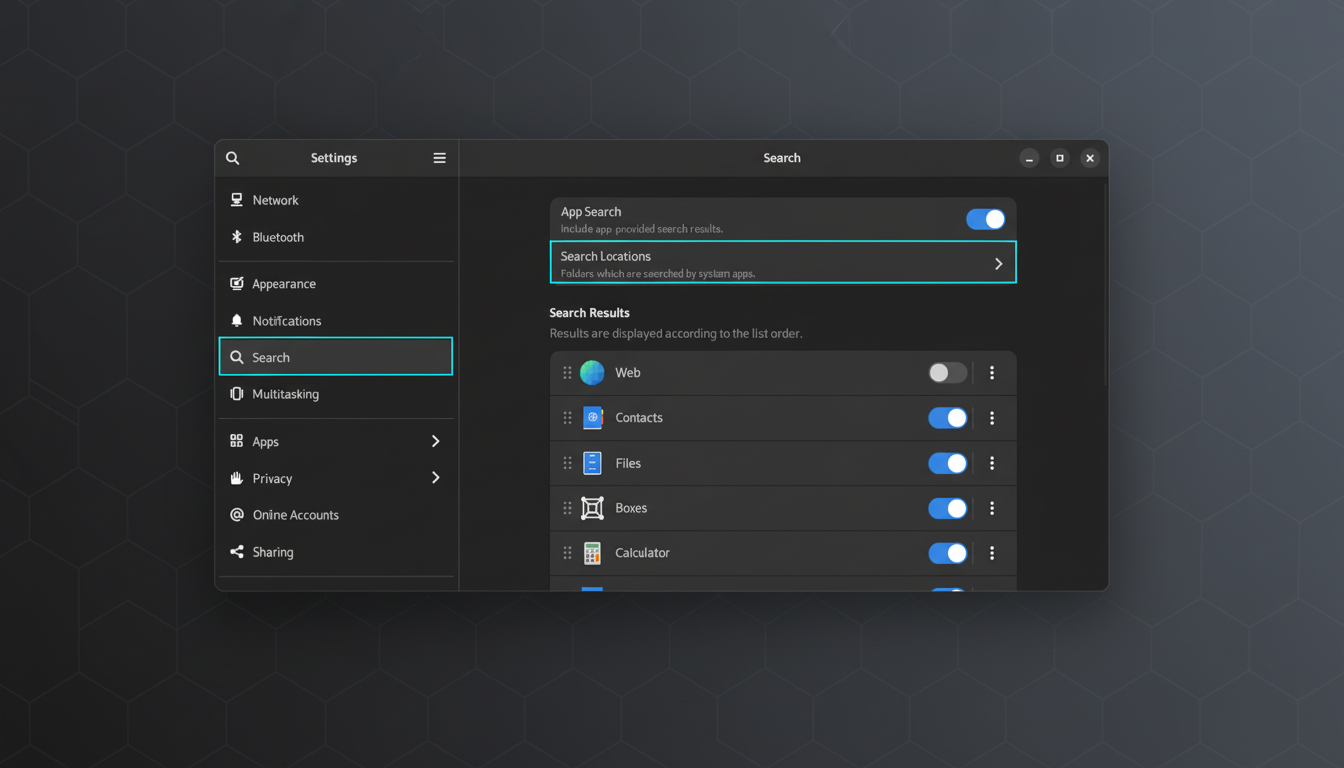The image size is (1344, 768).
Task: Open Search Locations settings
Action: click(782, 263)
